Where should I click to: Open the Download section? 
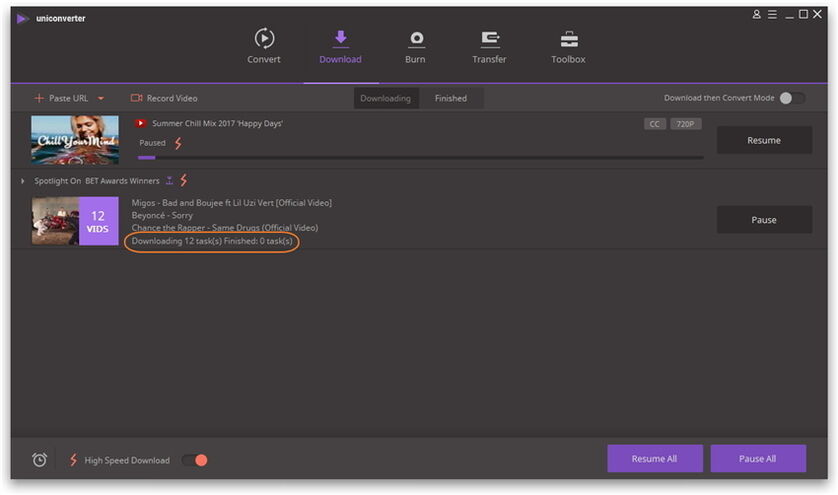coord(340,46)
